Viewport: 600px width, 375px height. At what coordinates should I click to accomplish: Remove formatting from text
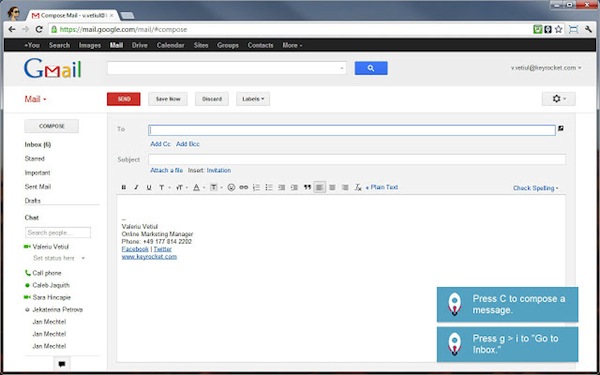358,188
